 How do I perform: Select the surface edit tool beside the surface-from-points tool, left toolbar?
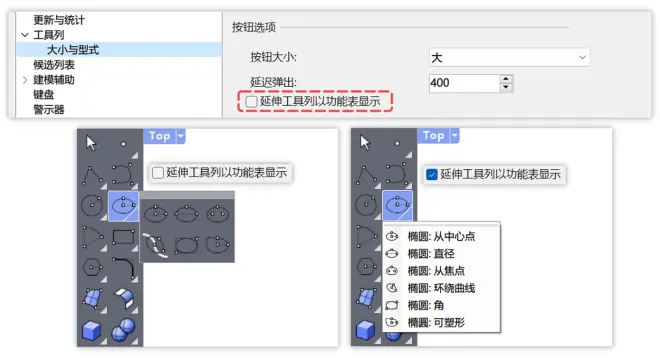(x=124, y=298)
